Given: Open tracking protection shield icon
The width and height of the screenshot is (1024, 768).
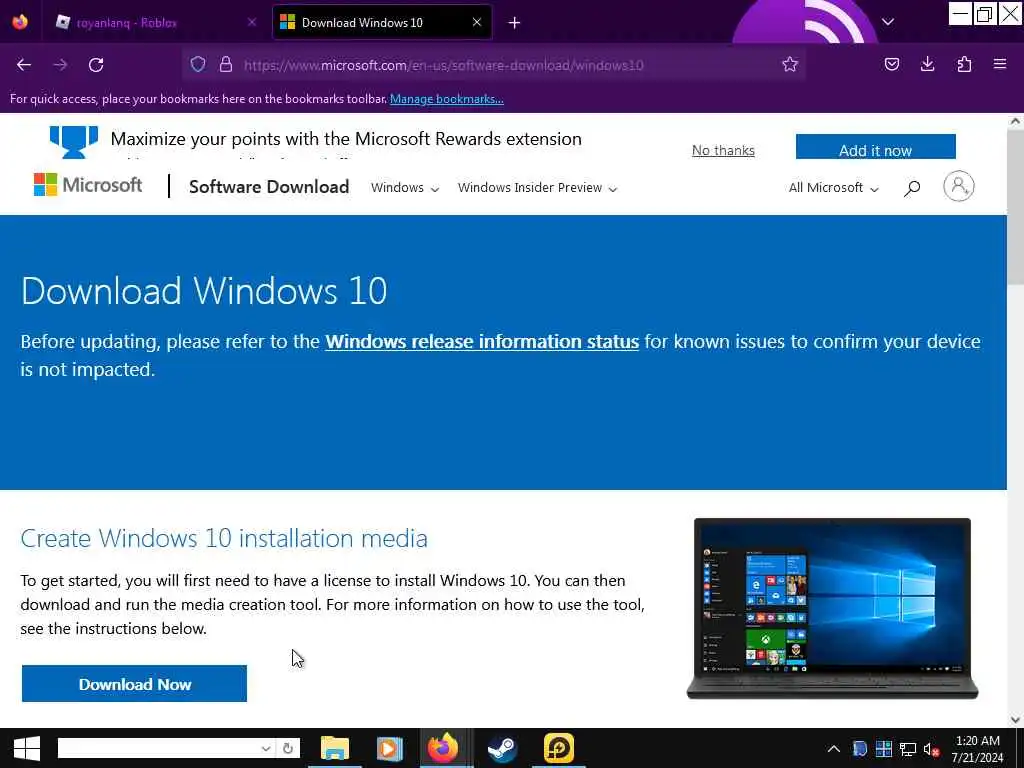Looking at the screenshot, I should point(198,64).
